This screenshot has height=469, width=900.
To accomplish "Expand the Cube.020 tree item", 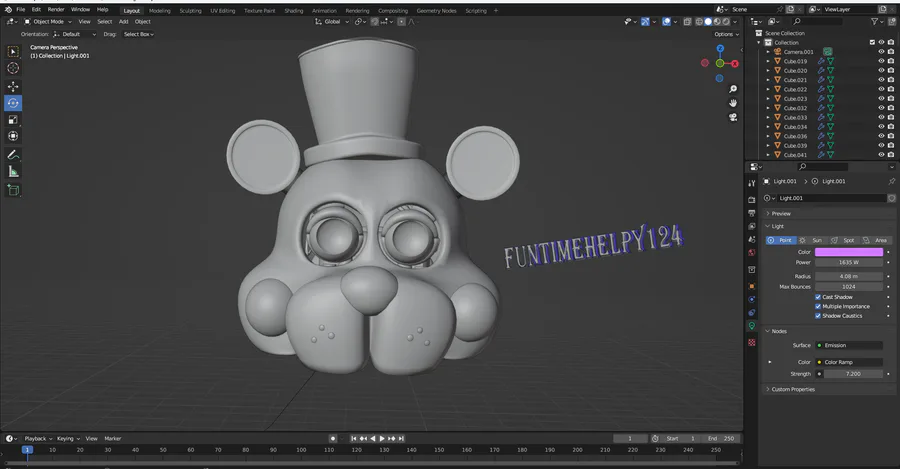I will click(x=768, y=71).
